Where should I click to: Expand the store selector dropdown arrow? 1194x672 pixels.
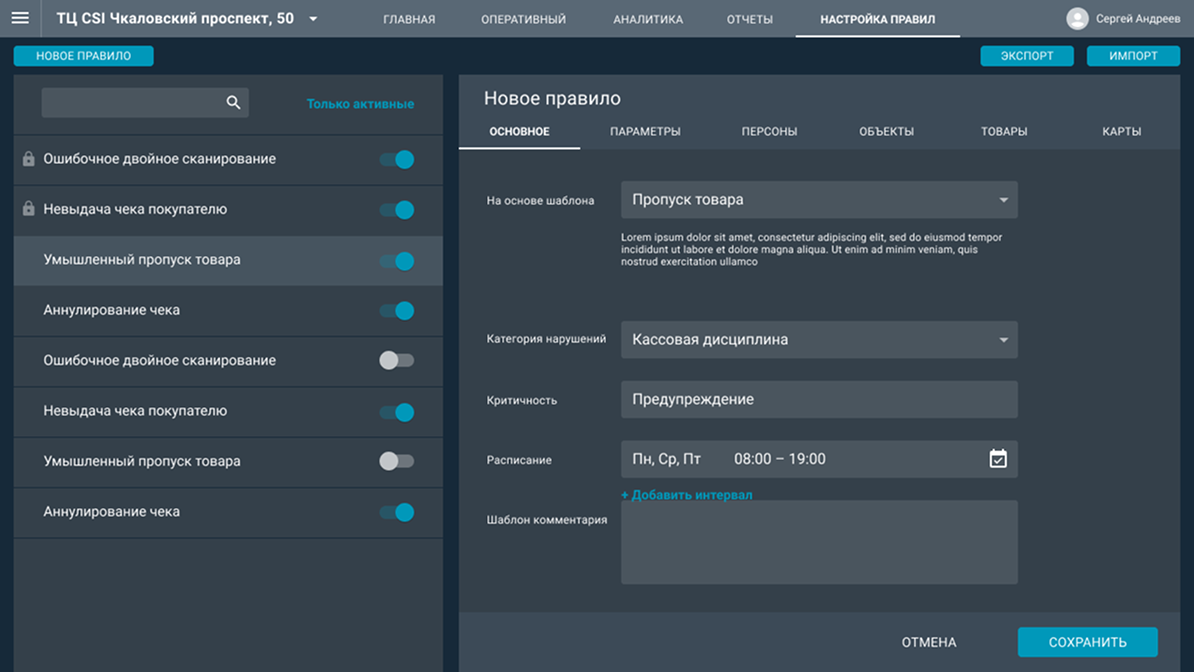pos(313,19)
